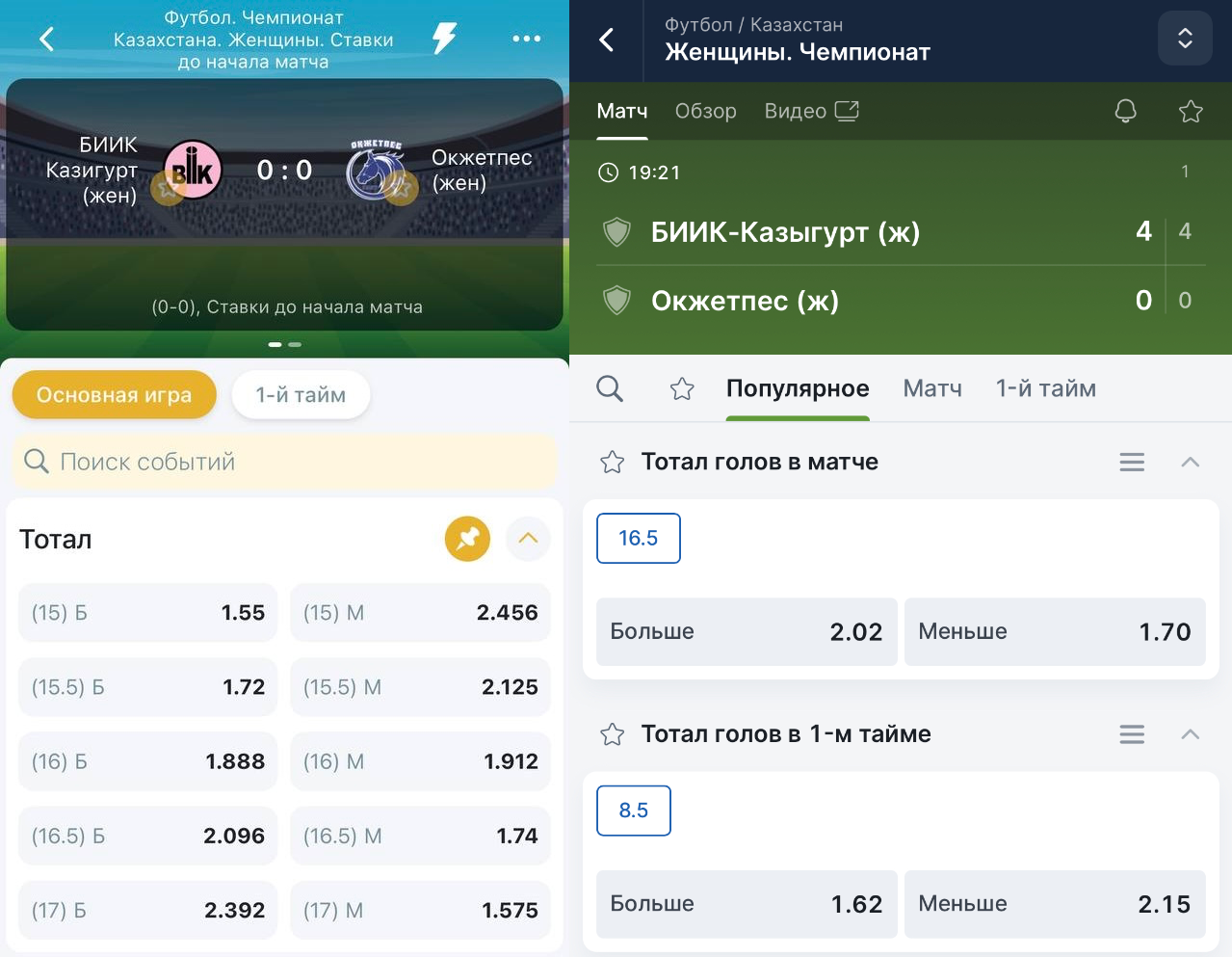Open the Обзор tab

706,112
